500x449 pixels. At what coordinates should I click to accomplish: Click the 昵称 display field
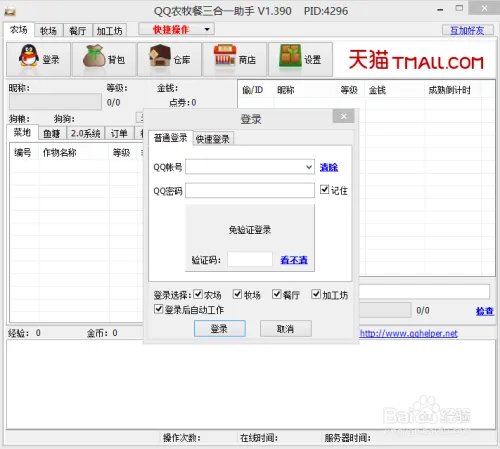pyautogui.click(x=55, y=102)
